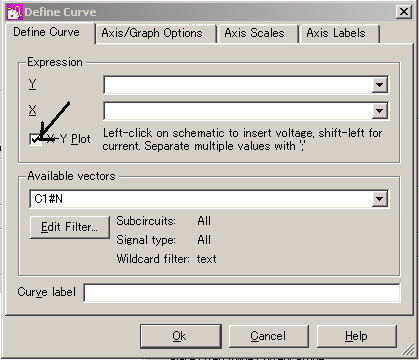Grab the dialog resize grip corner
Screen dimensions: 419x360
pyautogui.click(x=408, y=350)
